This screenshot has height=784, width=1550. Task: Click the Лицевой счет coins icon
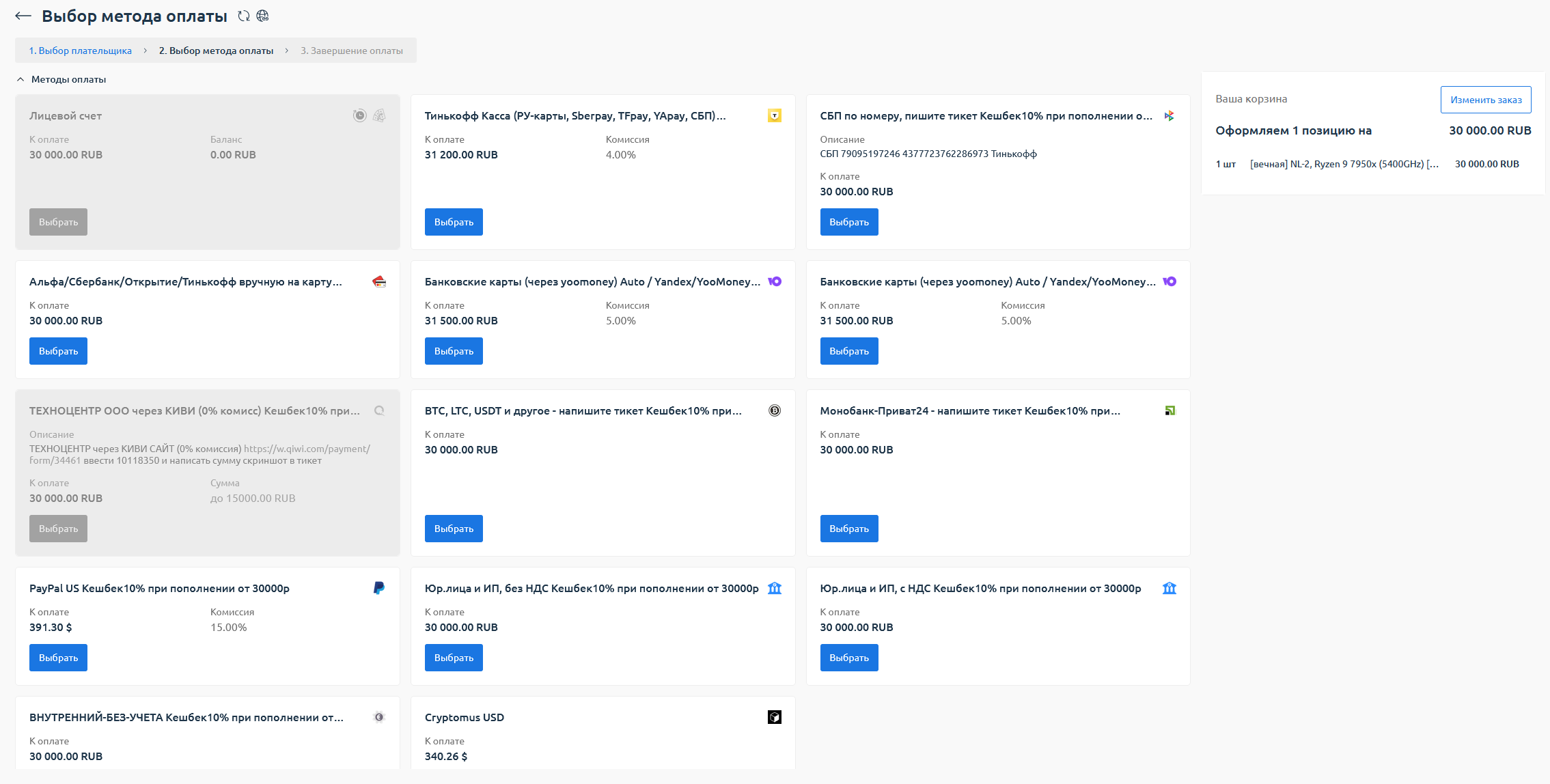point(379,115)
